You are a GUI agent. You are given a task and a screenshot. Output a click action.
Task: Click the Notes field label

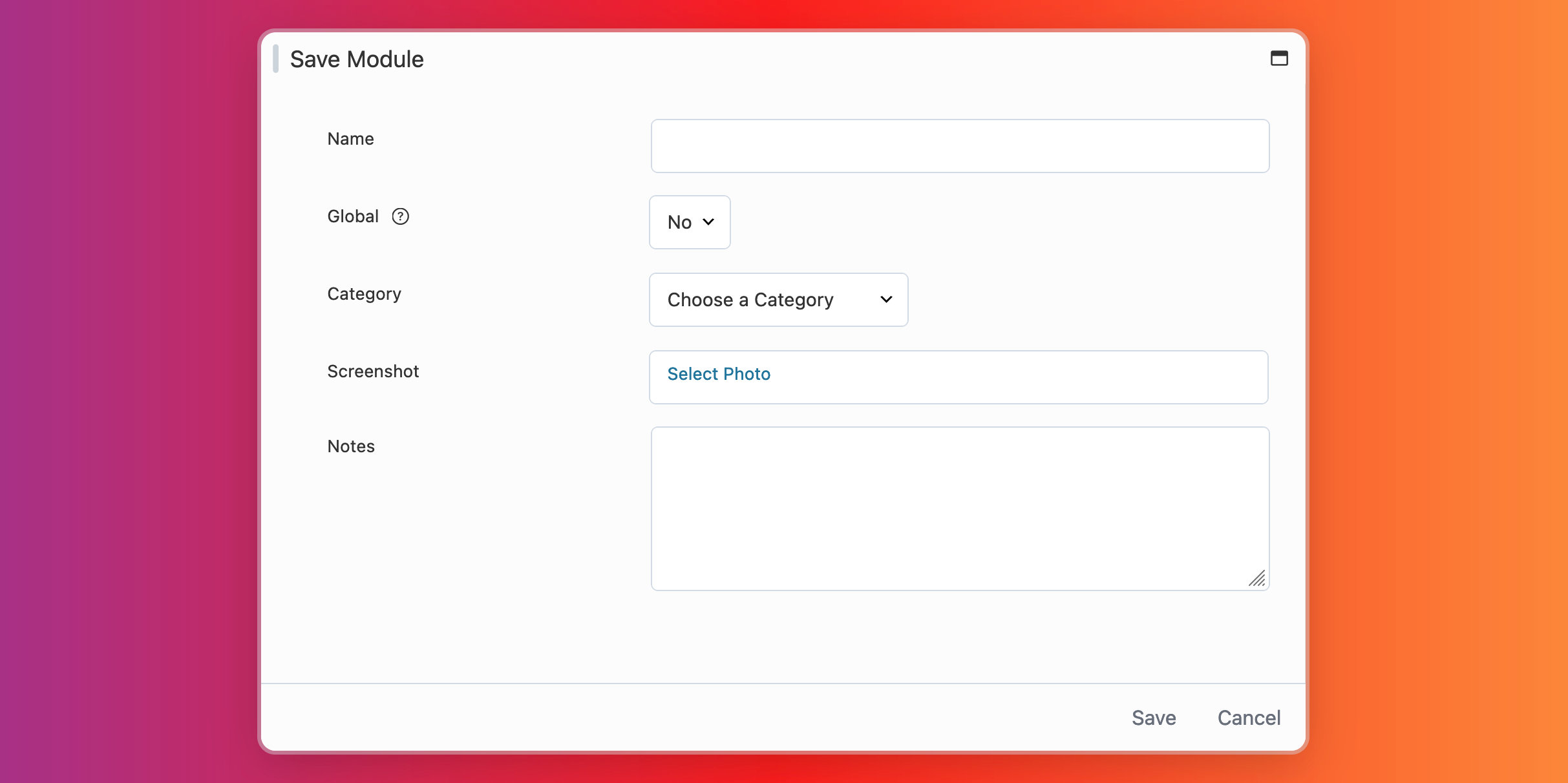click(350, 446)
